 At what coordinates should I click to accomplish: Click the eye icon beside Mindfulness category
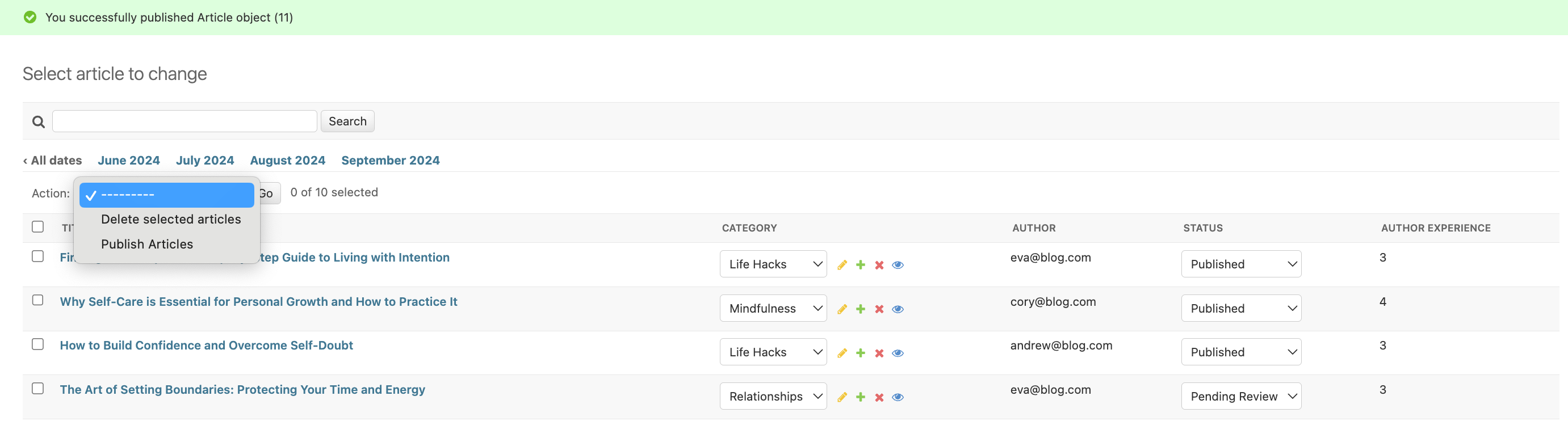[898, 309]
